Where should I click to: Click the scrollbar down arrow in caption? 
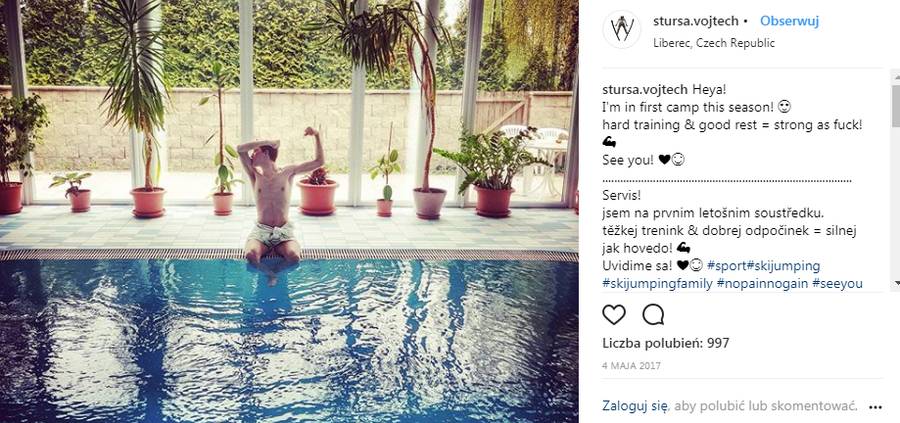[x=895, y=283]
